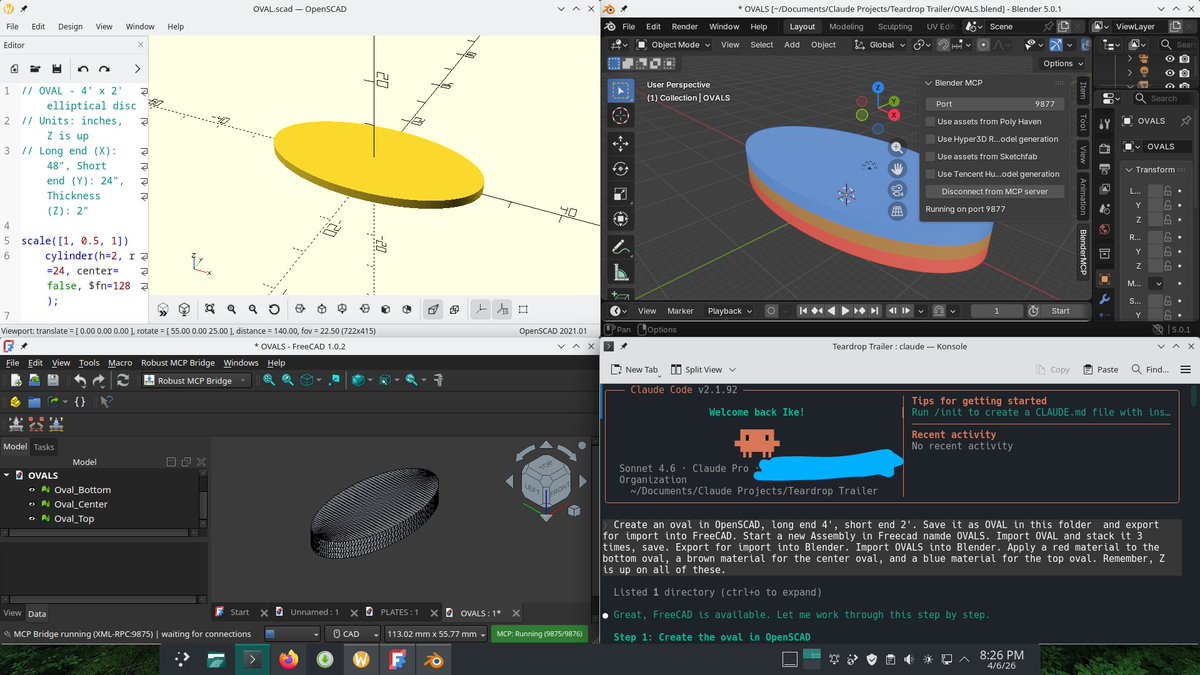Toggle Blender camera view gizmo

[x=898, y=189]
